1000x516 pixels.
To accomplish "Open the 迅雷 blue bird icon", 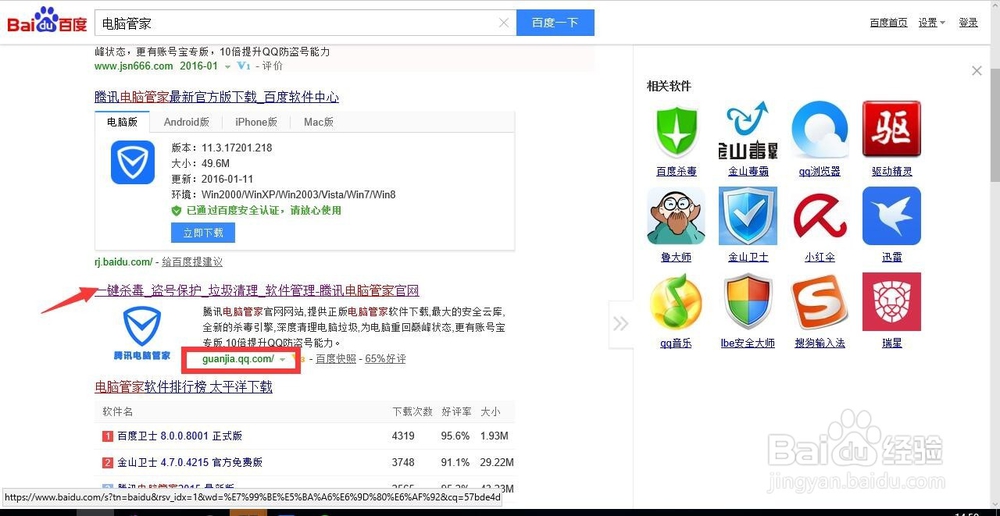I will point(891,216).
